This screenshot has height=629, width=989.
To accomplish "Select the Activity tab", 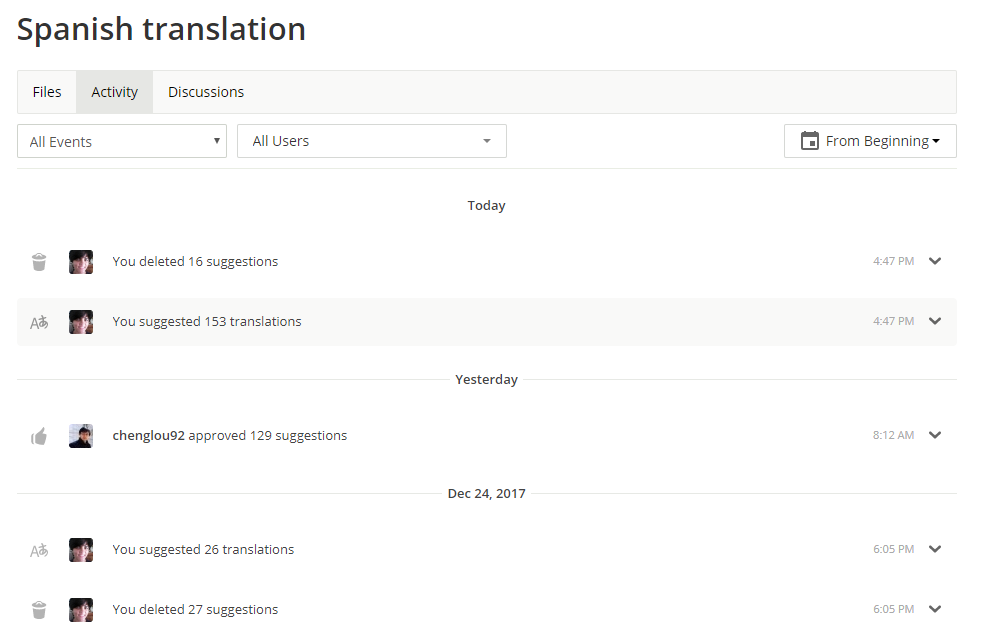I will coord(114,92).
